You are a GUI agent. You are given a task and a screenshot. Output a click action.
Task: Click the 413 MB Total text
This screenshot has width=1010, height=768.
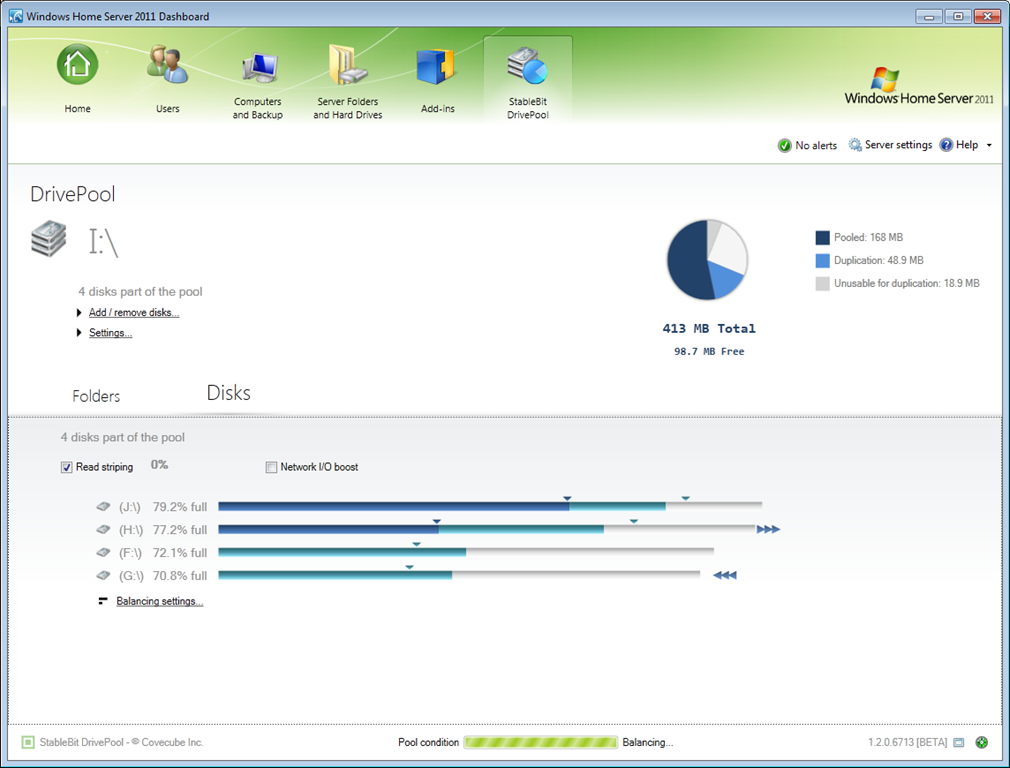[x=709, y=329]
